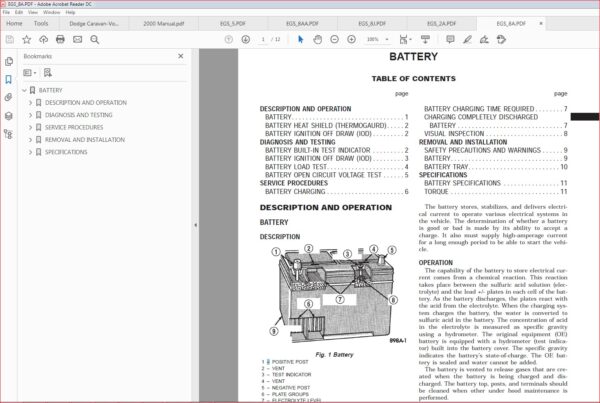Switch to EGS_2A.PDF tab

click(x=442, y=24)
